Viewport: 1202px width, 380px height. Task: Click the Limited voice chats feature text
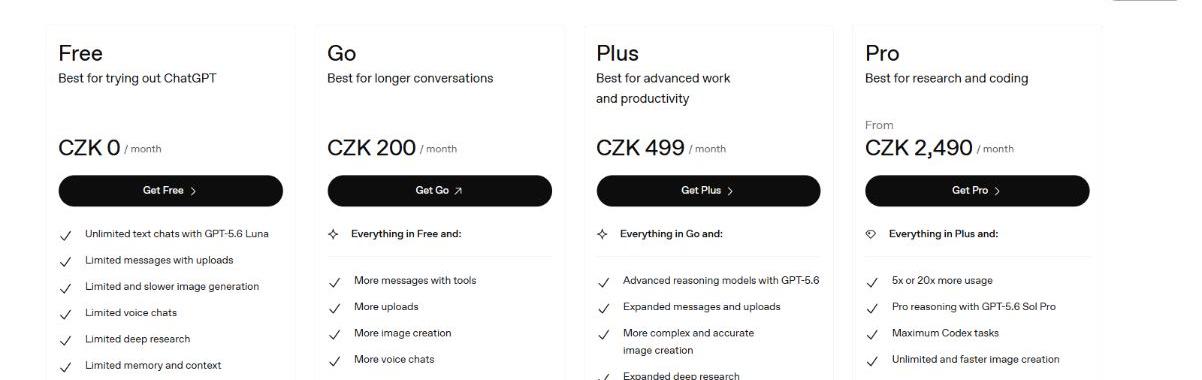(x=131, y=313)
